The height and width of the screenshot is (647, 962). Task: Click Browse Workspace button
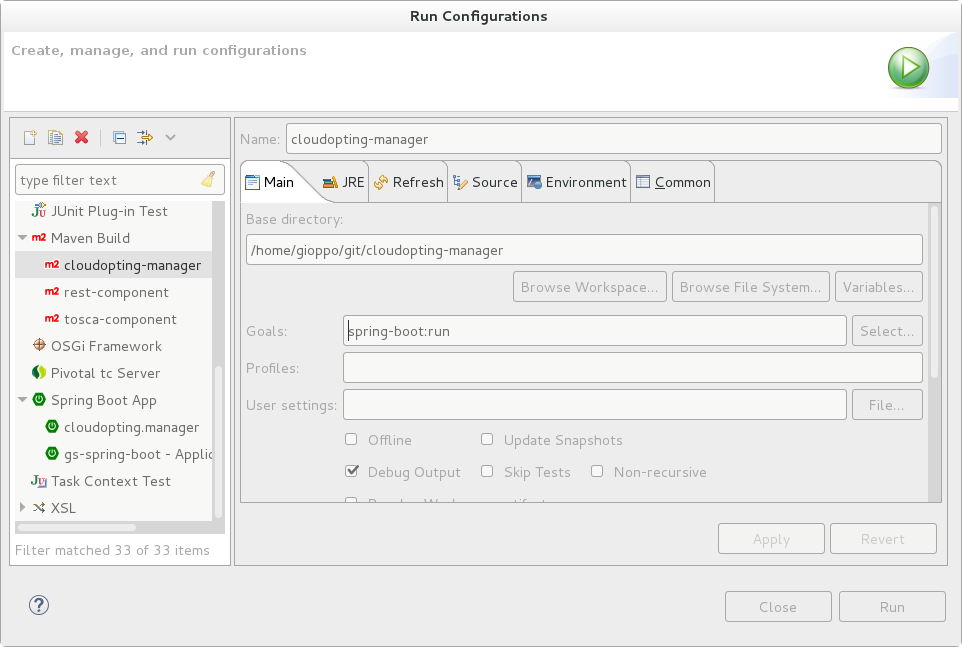click(590, 287)
